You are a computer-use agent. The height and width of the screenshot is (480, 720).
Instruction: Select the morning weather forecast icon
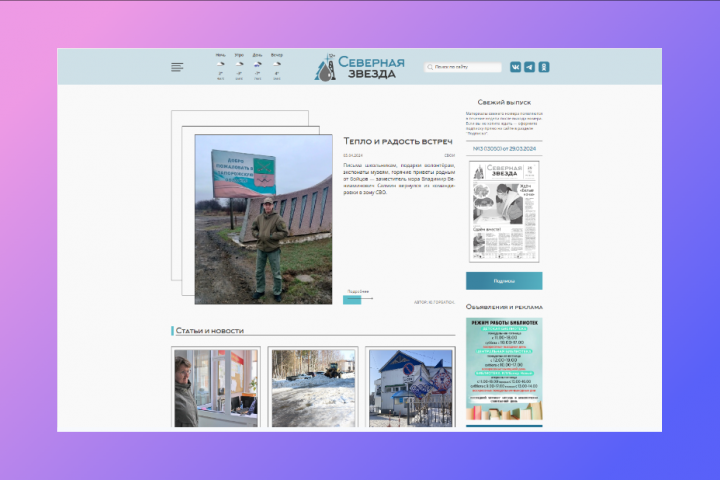(x=239, y=64)
